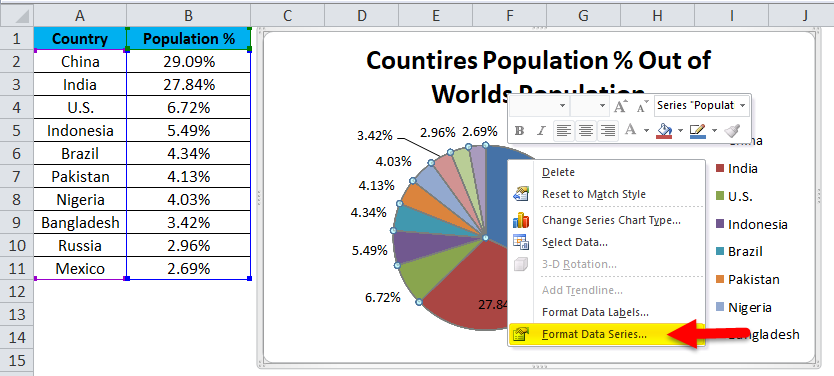Select the 4.13% cell in column B
This screenshot has height=376, width=834.
point(189,177)
